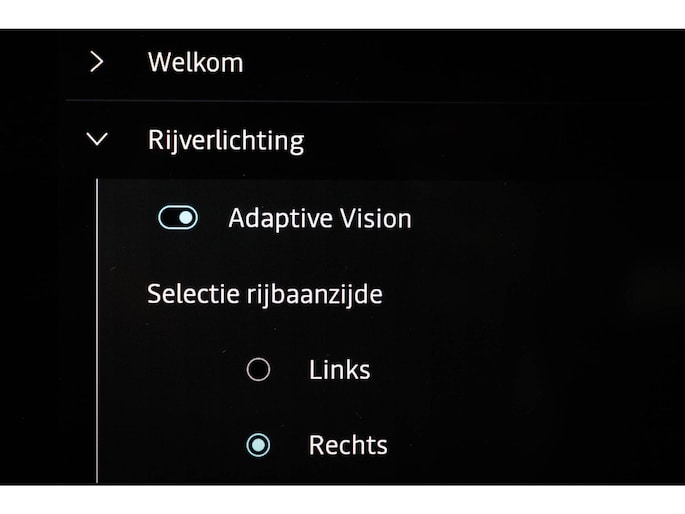Toggle the Adaptive Vision switch

pos(178,218)
